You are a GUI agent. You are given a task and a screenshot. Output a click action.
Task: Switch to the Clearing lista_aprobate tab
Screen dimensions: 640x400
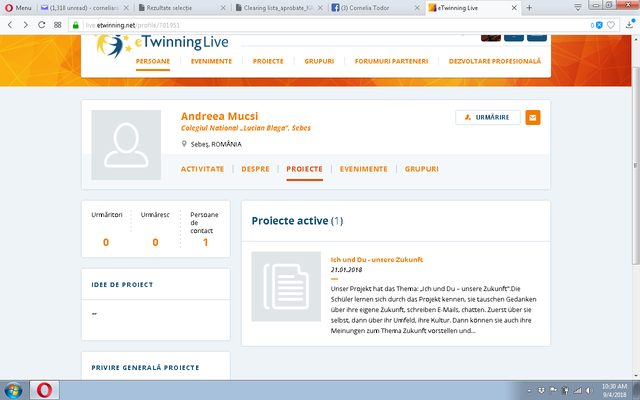[x=279, y=8]
